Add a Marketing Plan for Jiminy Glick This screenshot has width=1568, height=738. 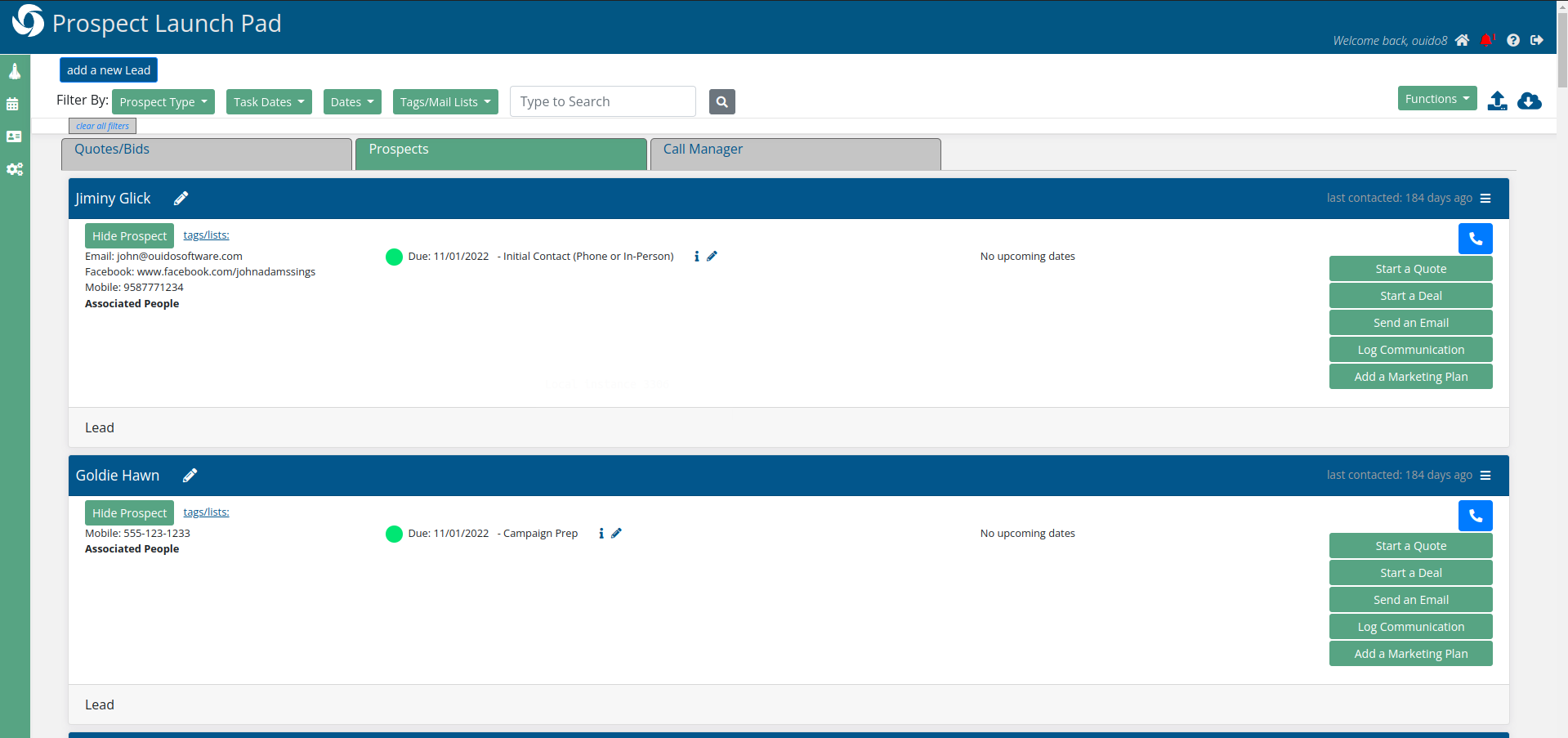(1410, 377)
